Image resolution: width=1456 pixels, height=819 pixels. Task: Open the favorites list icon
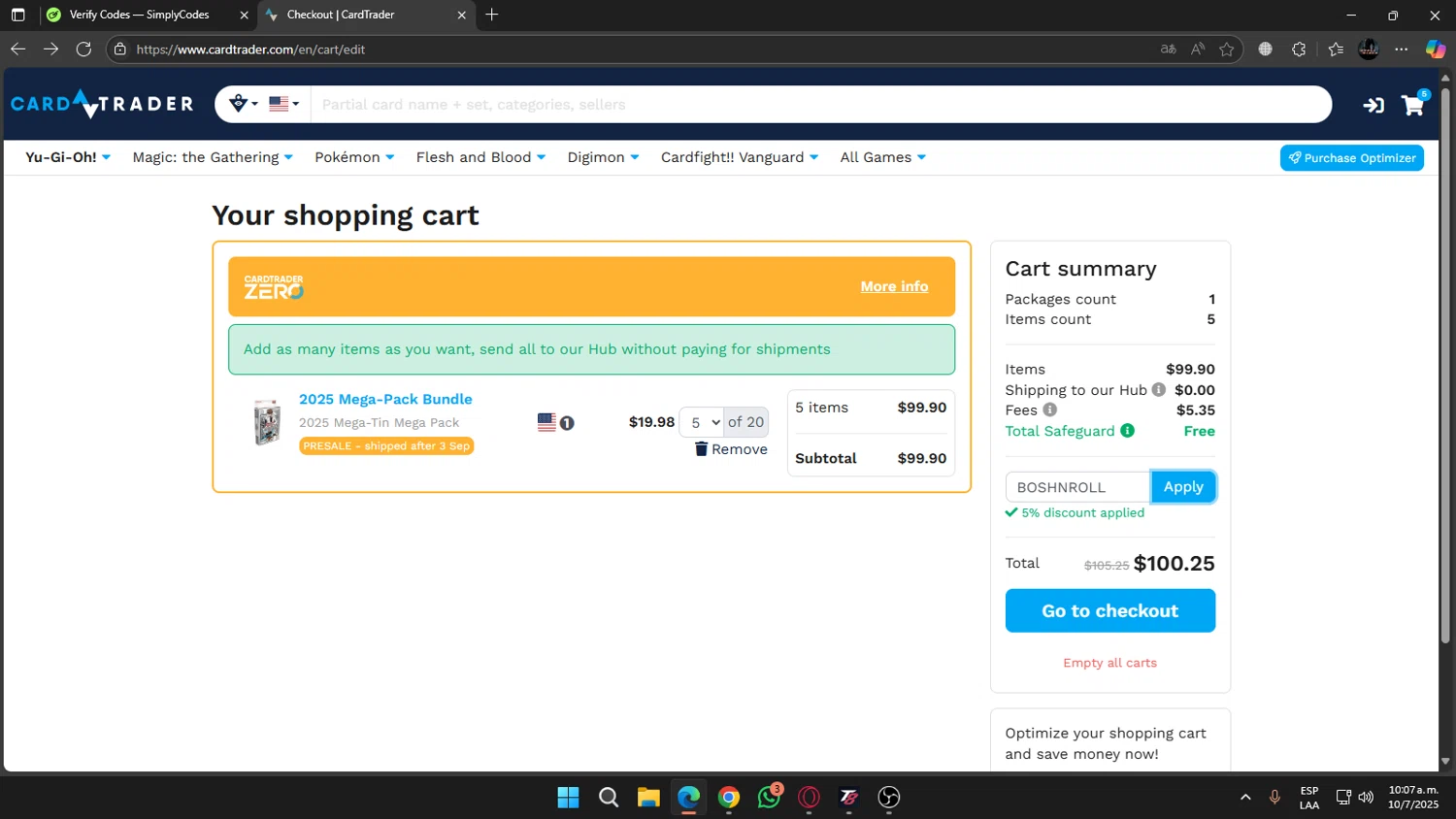(1336, 49)
